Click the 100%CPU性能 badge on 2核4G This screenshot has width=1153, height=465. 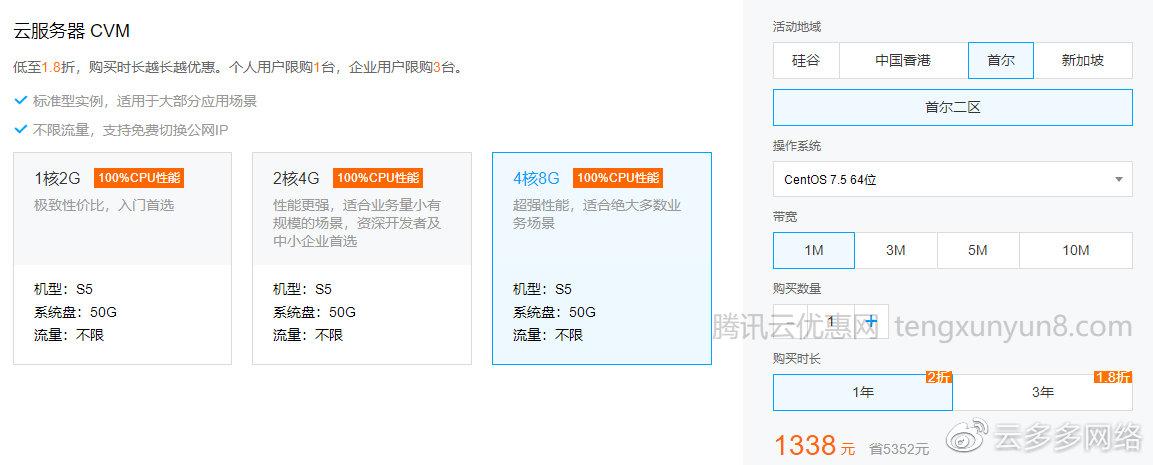coord(378,177)
